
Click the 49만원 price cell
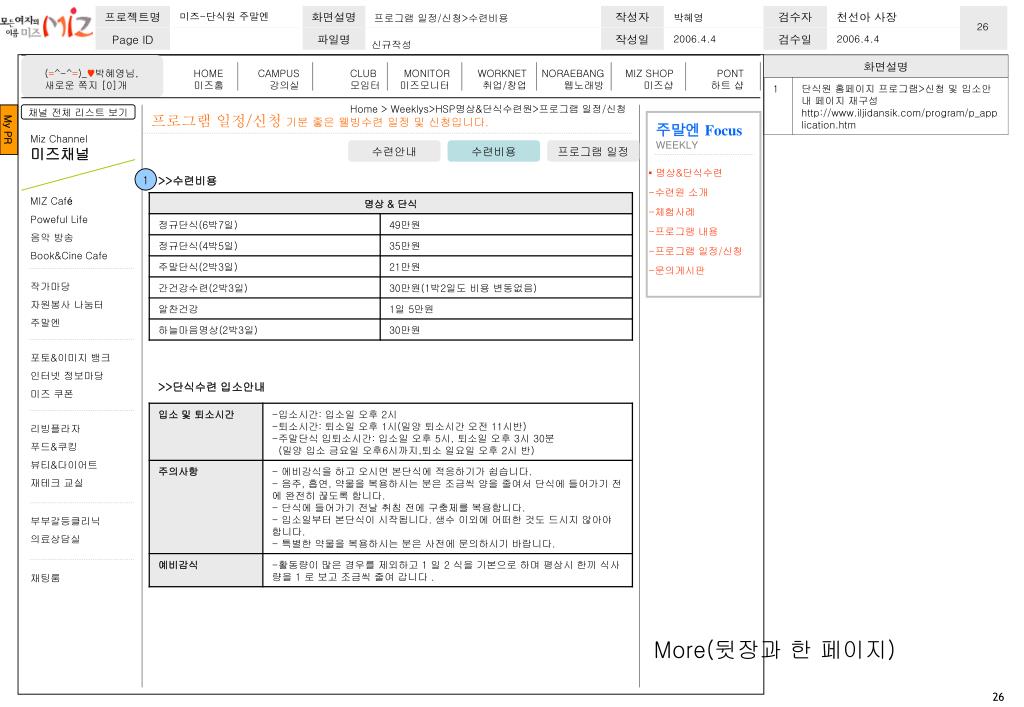506,225
